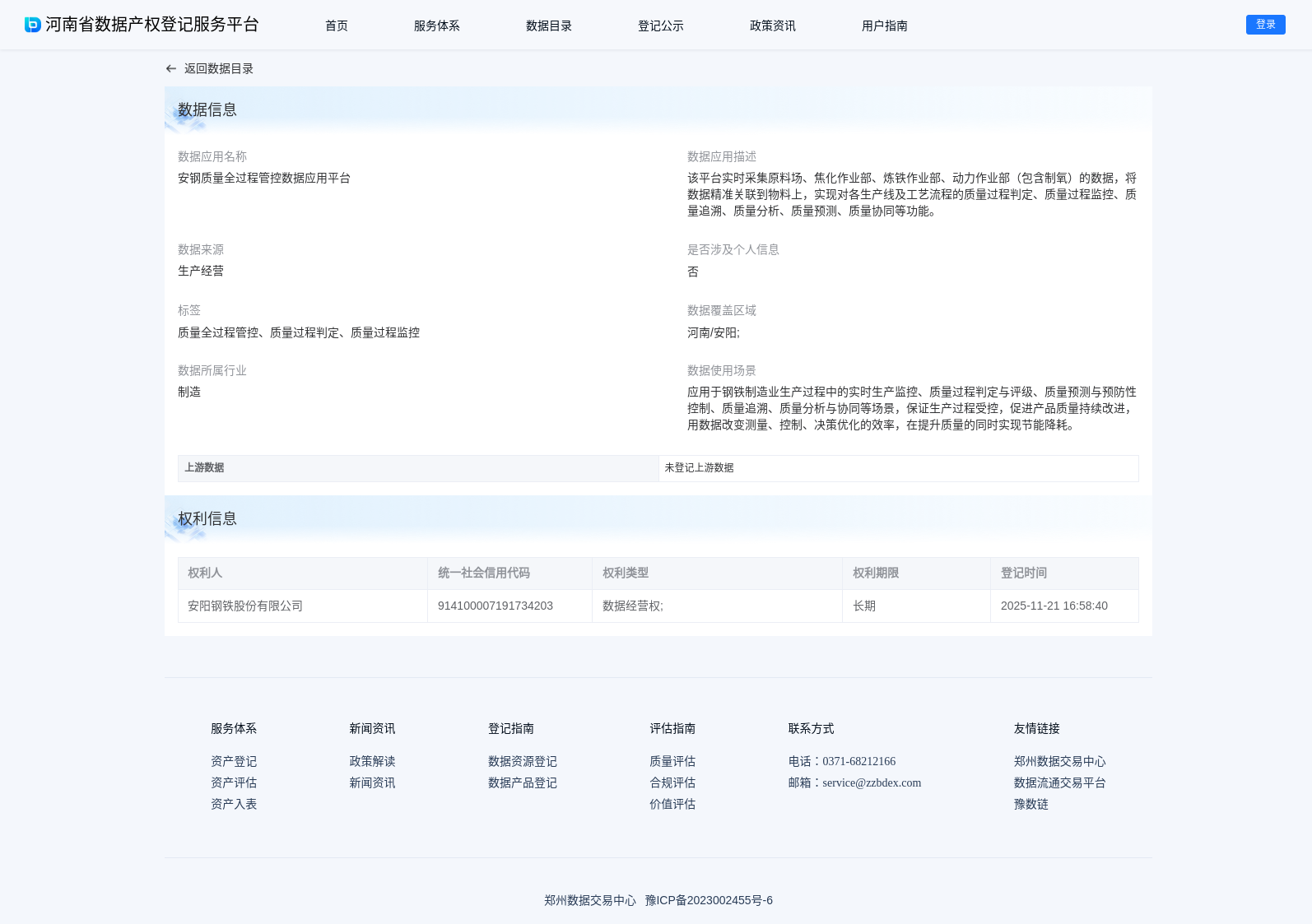Image resolution: width=1312 pixels, height=924 pixels.
Task: Click tags value 质量全过程管控、质量过程判定、质量过程监控
Action: [299, 333]
